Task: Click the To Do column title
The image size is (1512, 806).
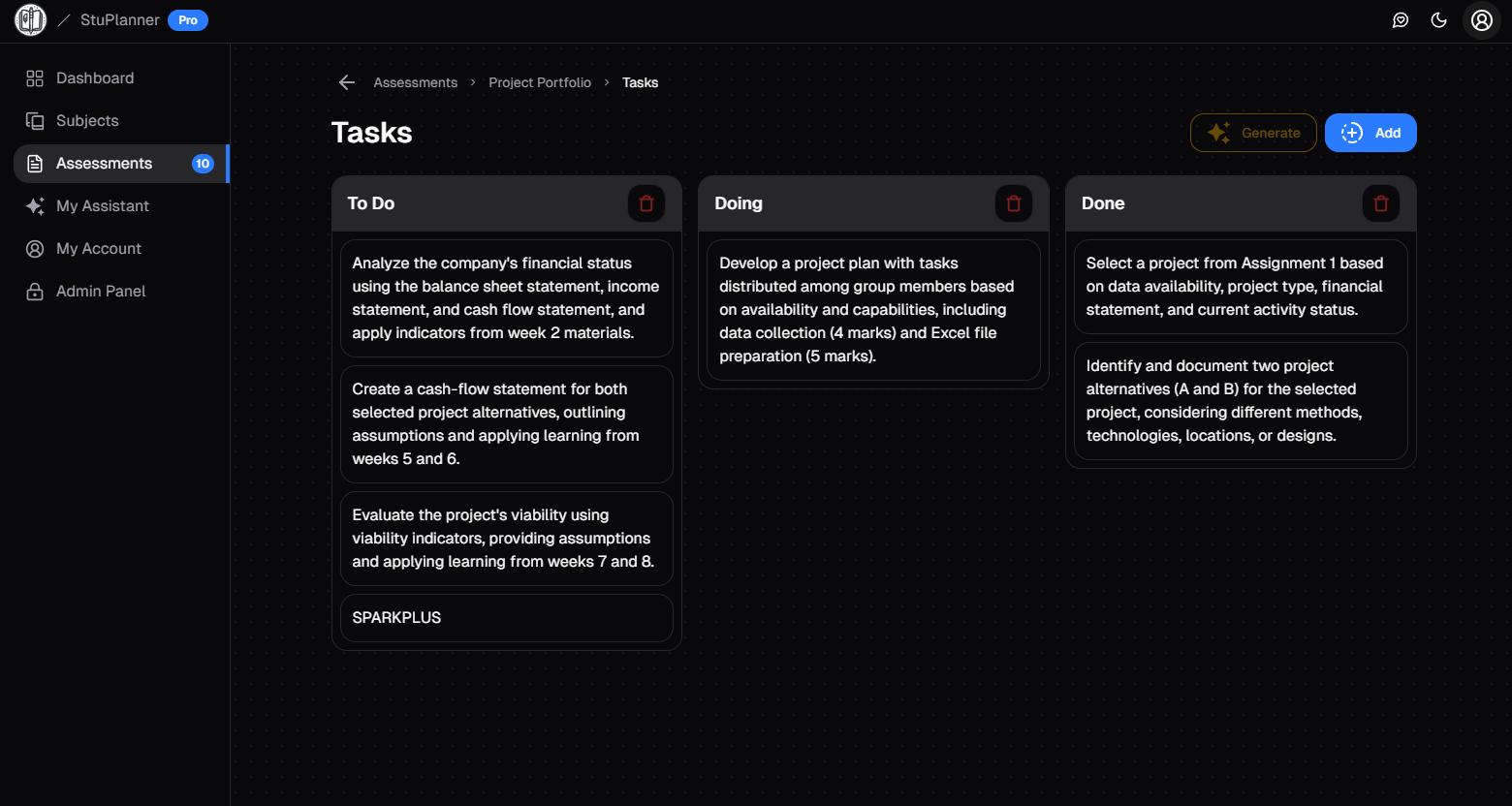Action: (371, 203)
